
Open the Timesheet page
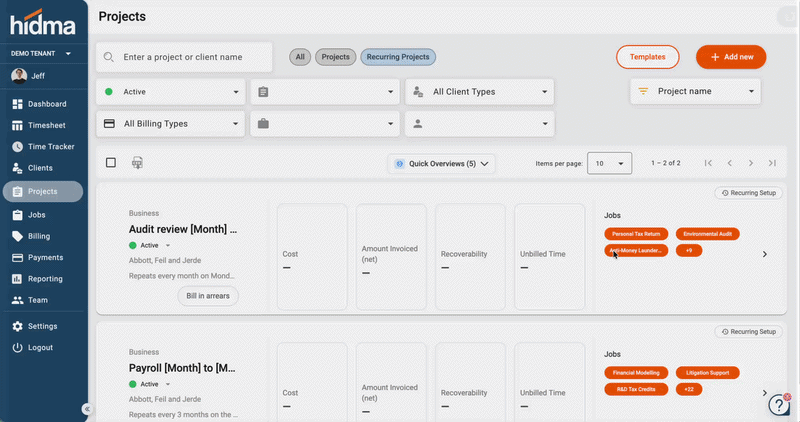46,126
